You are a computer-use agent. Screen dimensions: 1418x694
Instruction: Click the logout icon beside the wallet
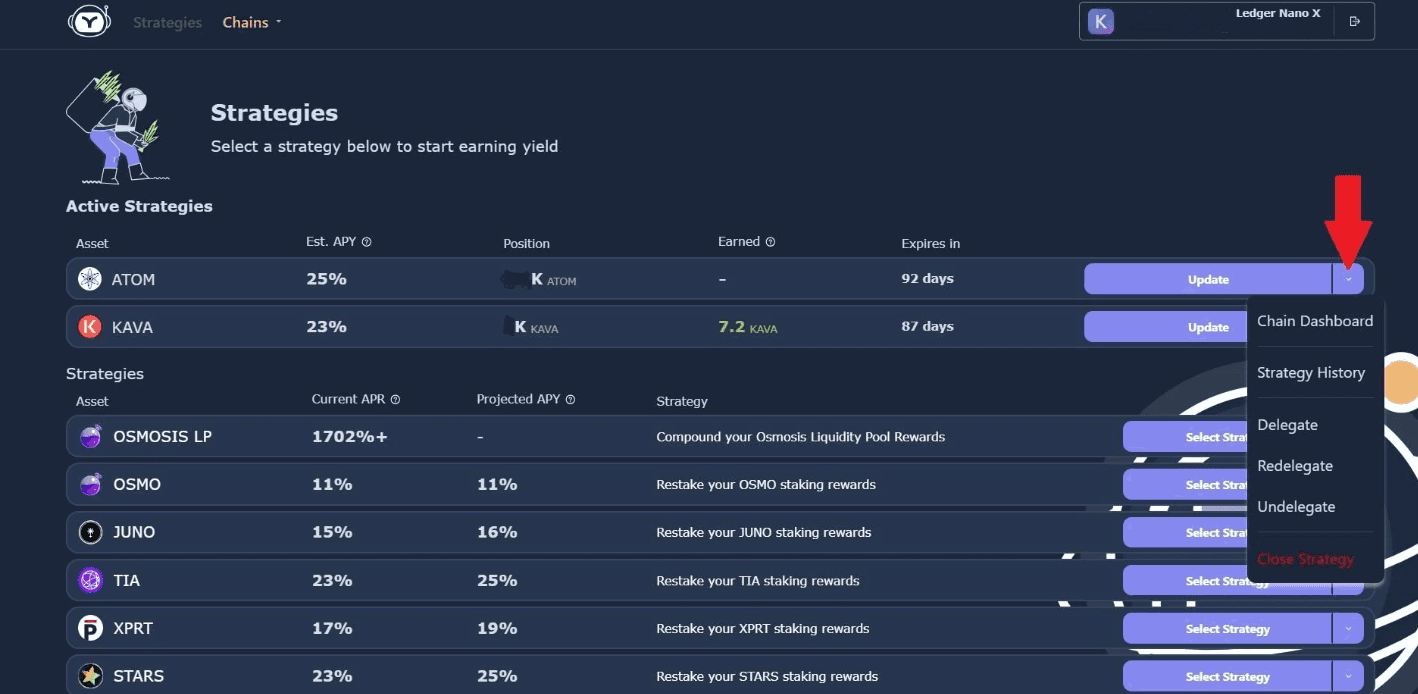point(1355,21)
